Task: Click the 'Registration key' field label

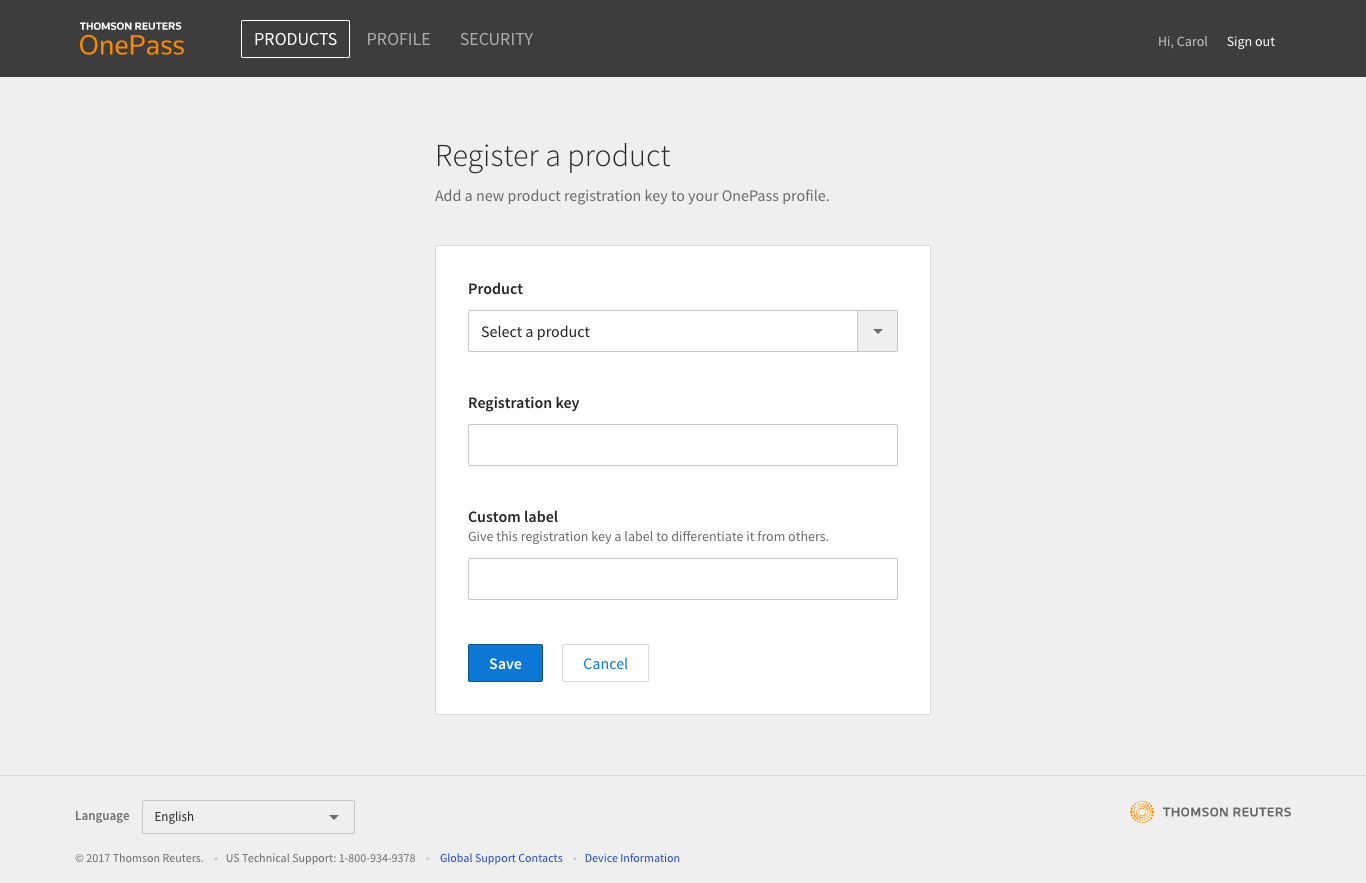Action: 523,403
